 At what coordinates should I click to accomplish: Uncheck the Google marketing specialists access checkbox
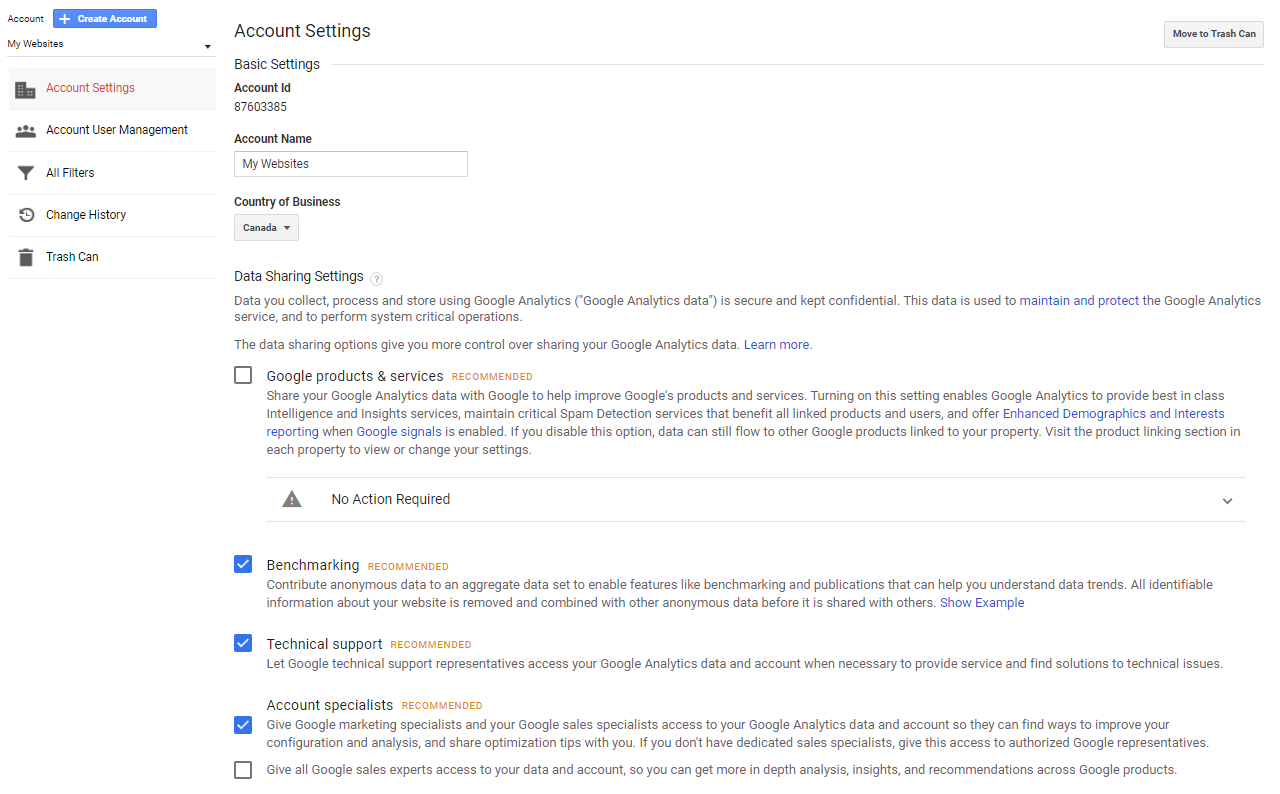pos(243,725)
